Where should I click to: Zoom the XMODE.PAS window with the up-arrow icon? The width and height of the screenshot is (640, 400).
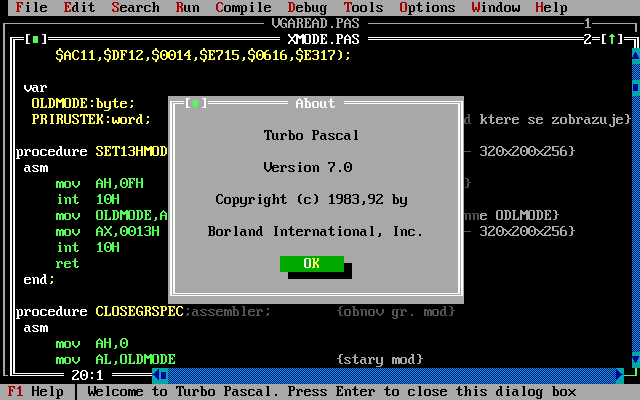coord(612,39)
